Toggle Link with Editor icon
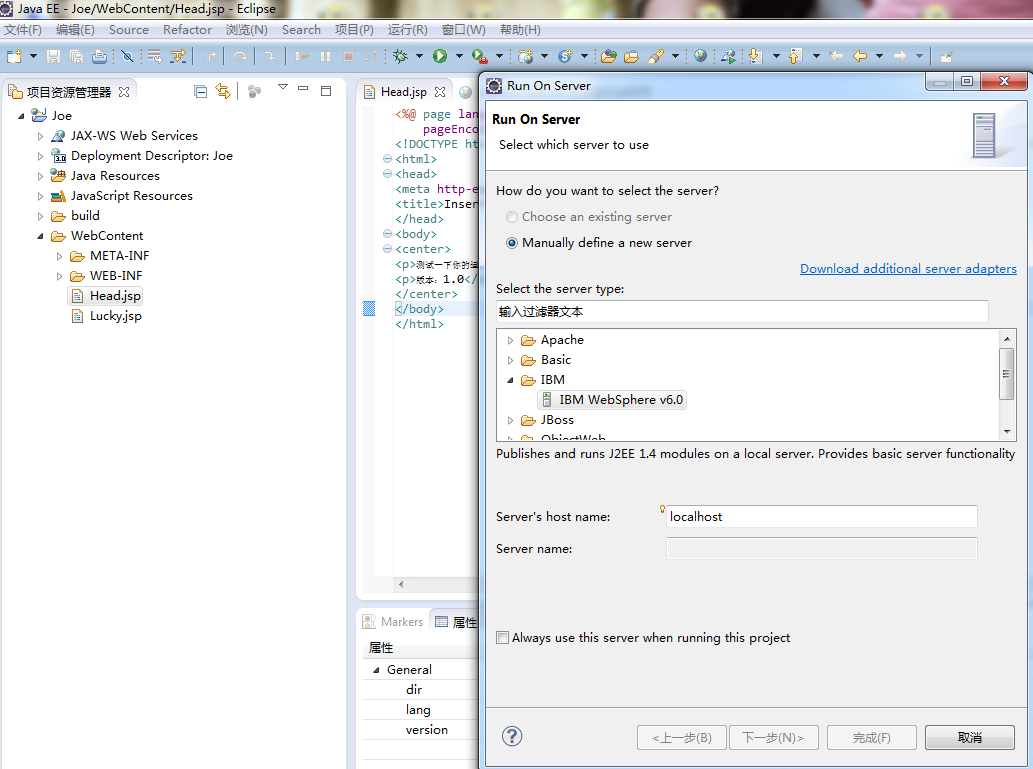Screen dimensions: 1033x769 point(223,92)
